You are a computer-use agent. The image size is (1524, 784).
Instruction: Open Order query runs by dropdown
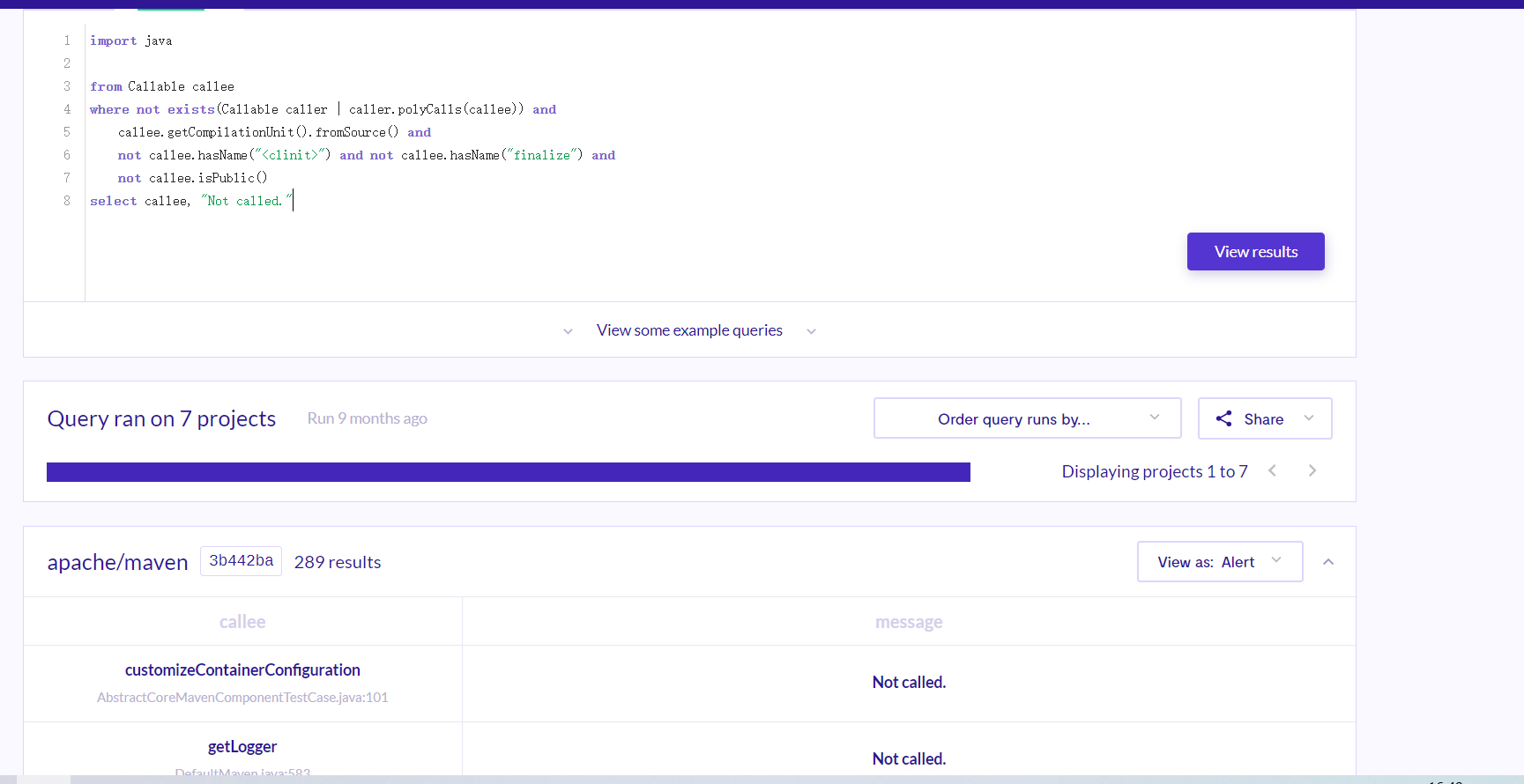point(1027,418)
